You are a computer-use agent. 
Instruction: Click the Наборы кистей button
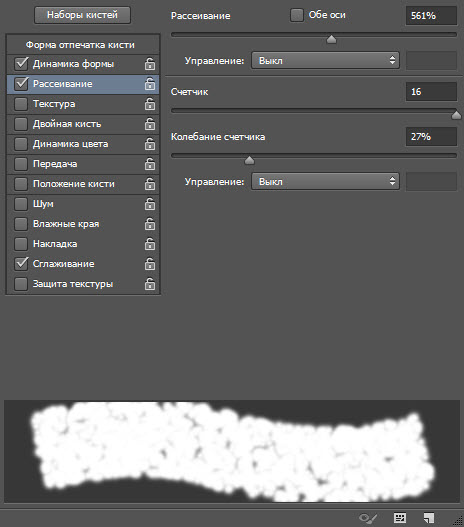pos(82,15)
